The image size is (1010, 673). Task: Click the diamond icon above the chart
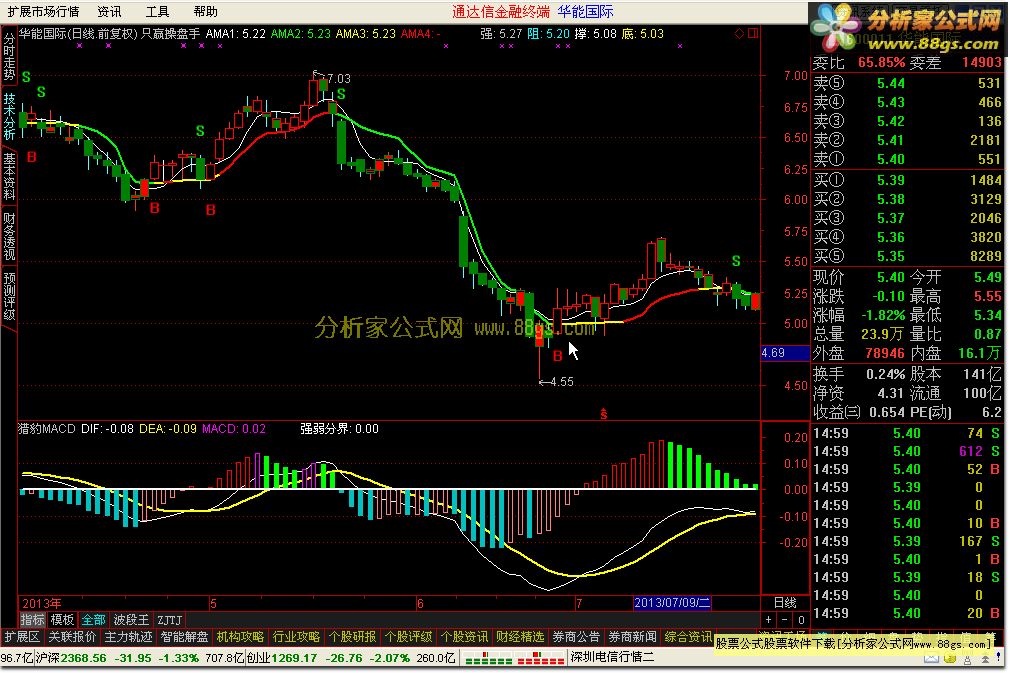(x=739, y=33)
